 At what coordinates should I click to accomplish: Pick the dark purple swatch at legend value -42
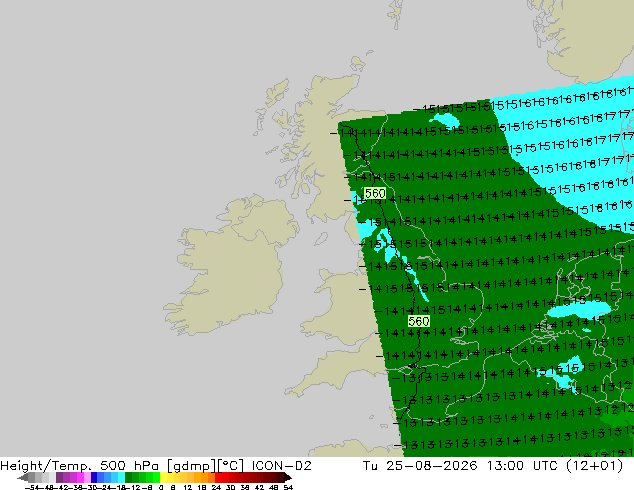(59, 477)
